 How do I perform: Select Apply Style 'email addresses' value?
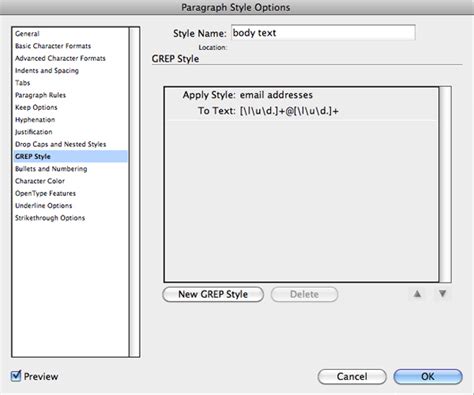276,95
